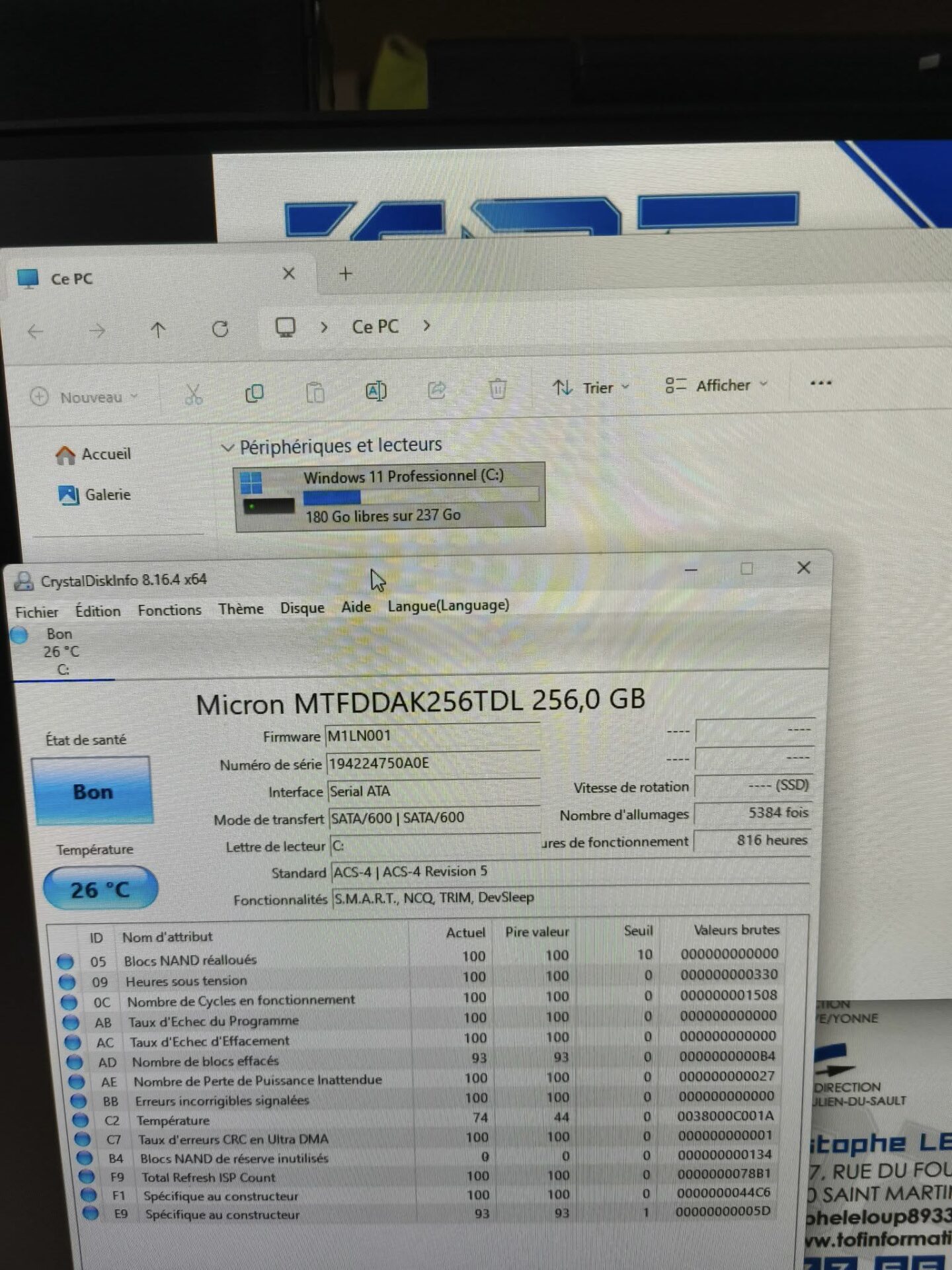952x1270 pixels.
Task: Click the 26 °C temperature button
Action: (100, 889)
